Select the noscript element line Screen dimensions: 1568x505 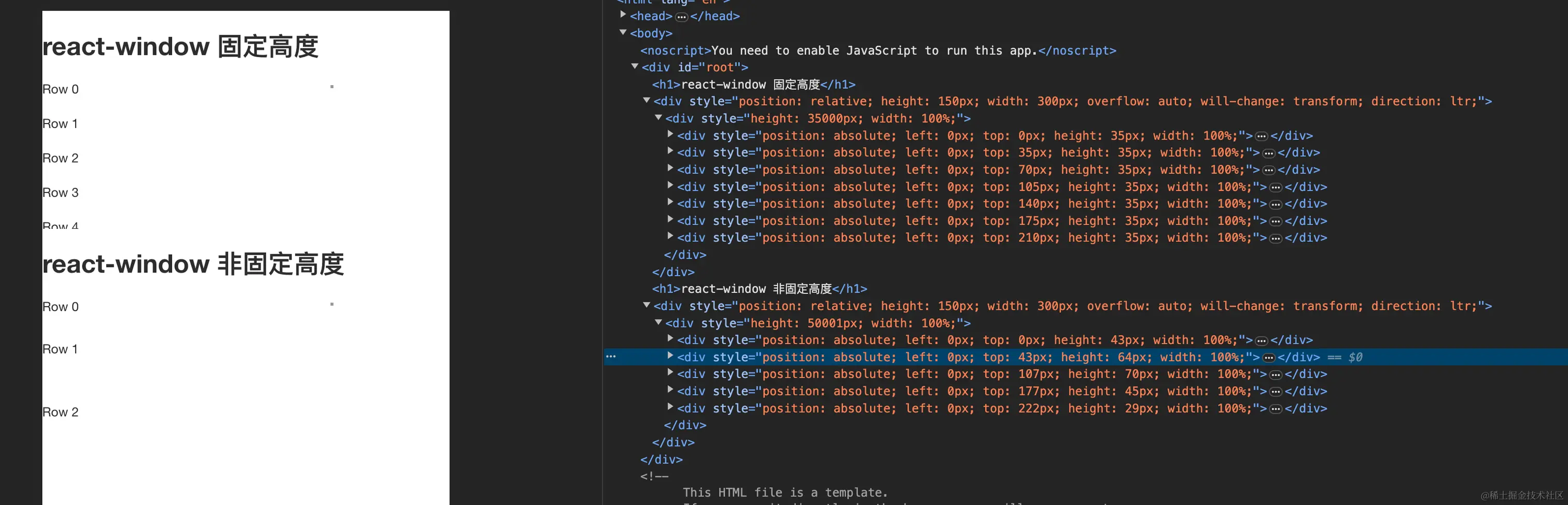(878, 50)
